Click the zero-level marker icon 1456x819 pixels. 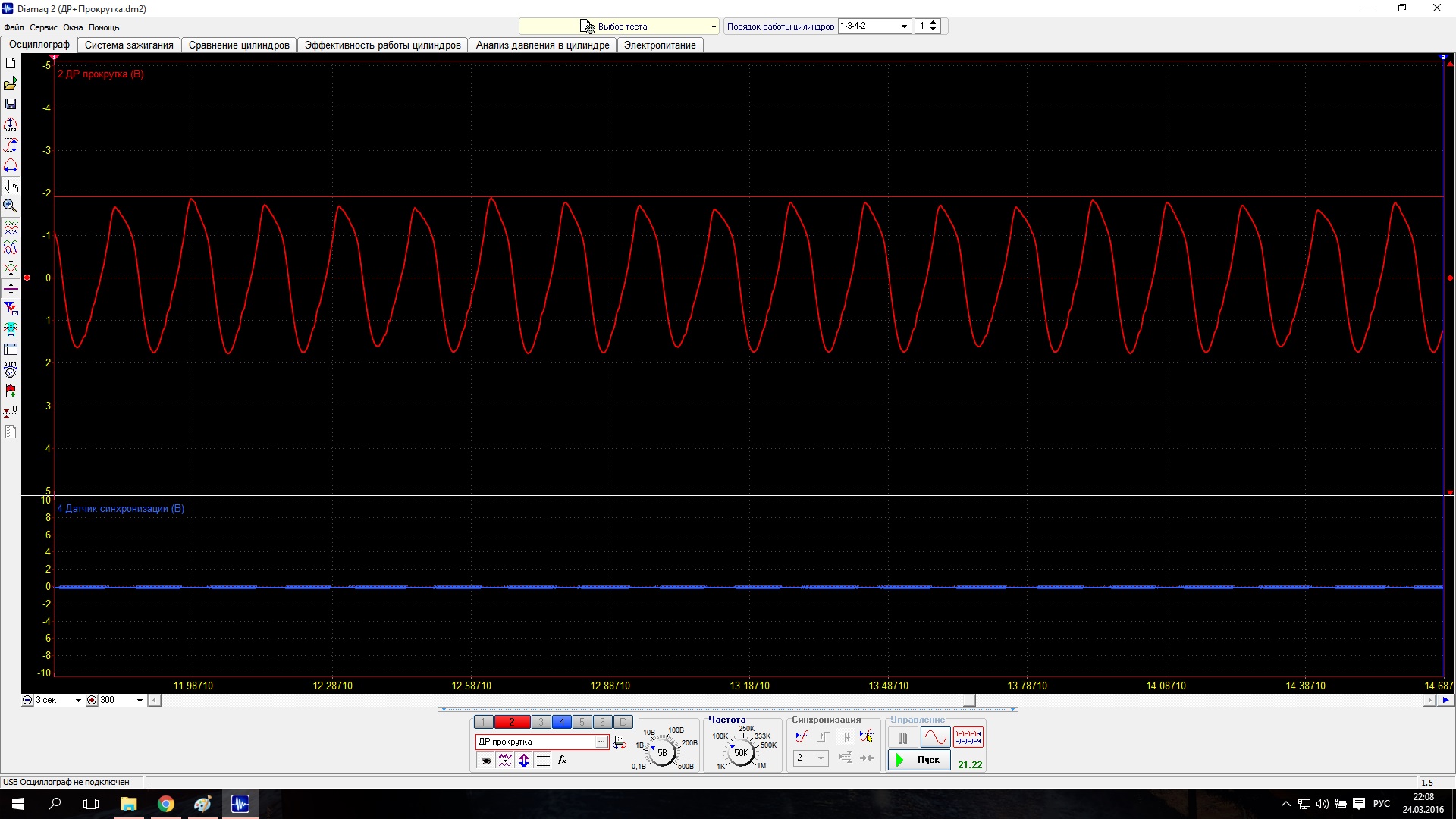click(11, 411)
